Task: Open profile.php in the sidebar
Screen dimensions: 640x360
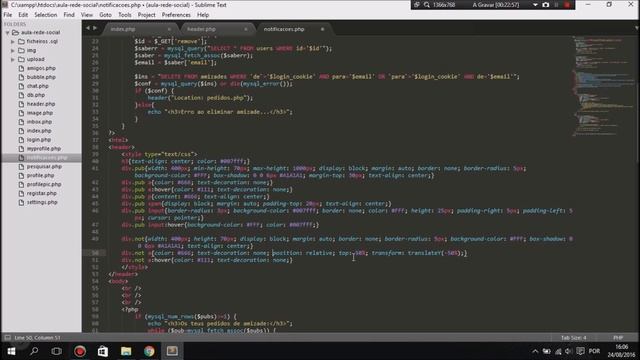Action: click(40, 176)
